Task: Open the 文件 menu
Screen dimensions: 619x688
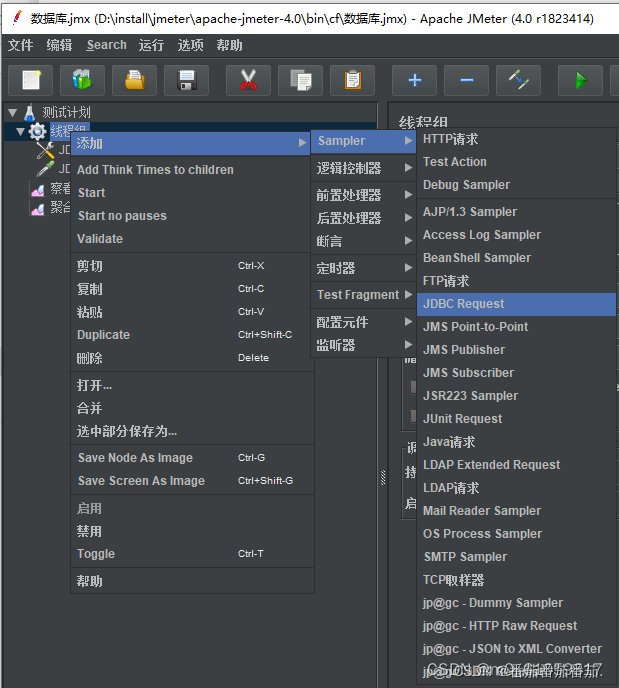Action: (x=20, y=45)
